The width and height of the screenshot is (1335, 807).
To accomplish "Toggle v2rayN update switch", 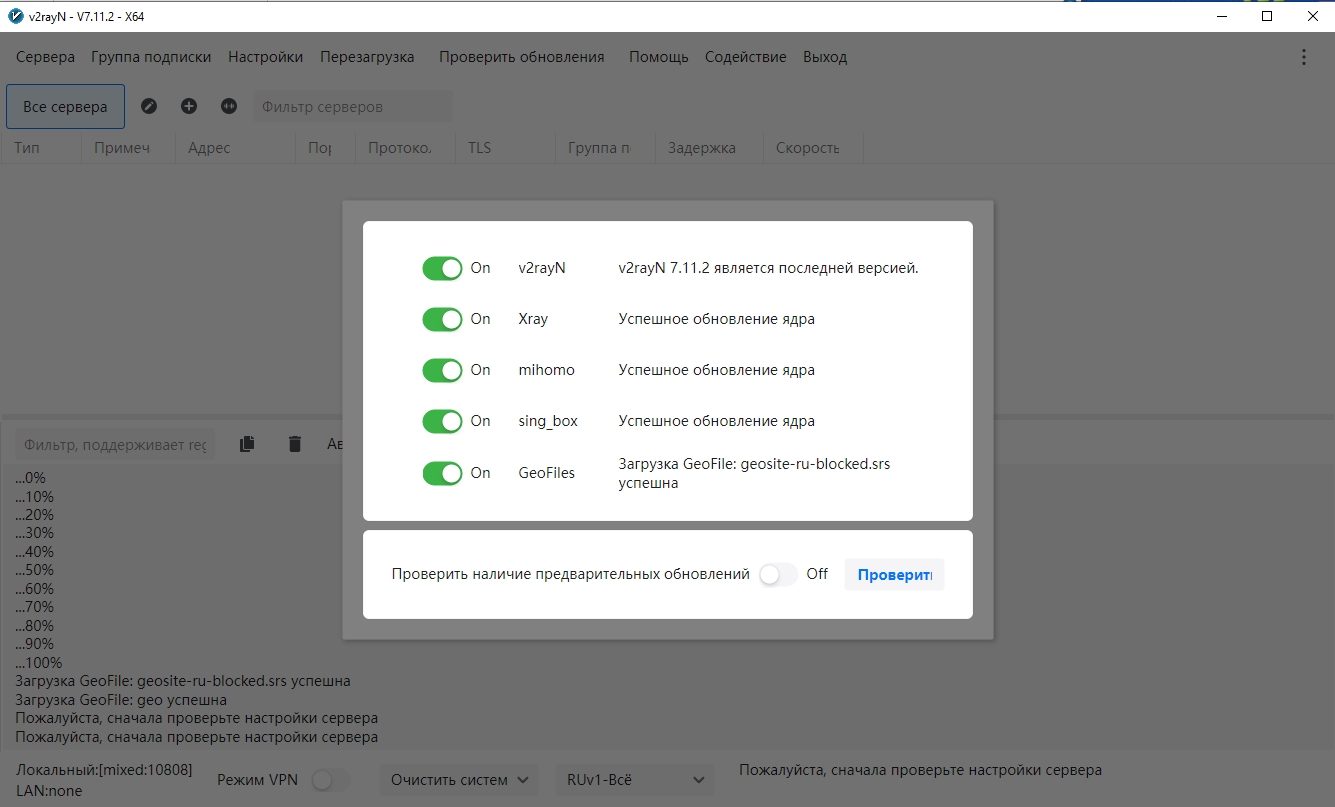I will (442, 268).
